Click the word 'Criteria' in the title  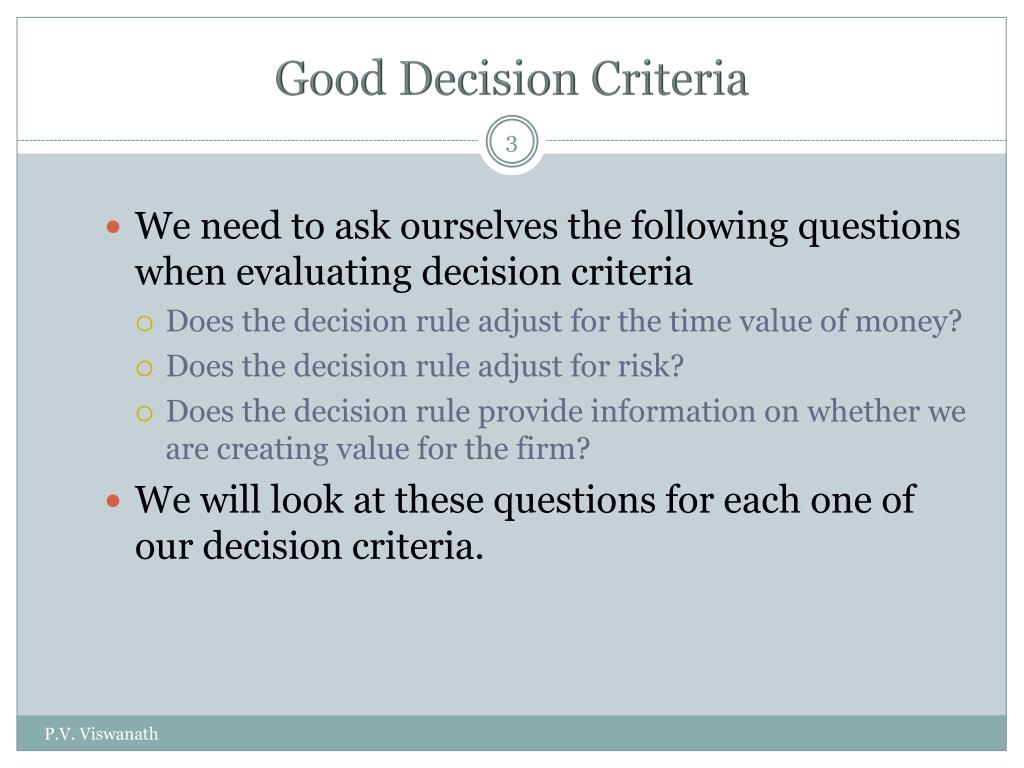pos(669,78)
